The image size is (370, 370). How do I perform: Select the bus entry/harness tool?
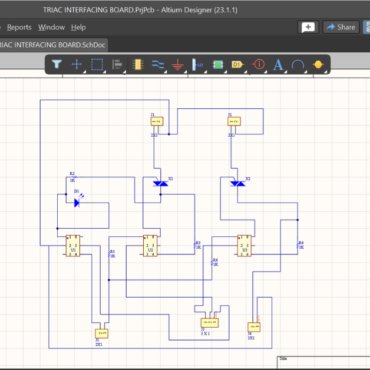click(197, 64)
